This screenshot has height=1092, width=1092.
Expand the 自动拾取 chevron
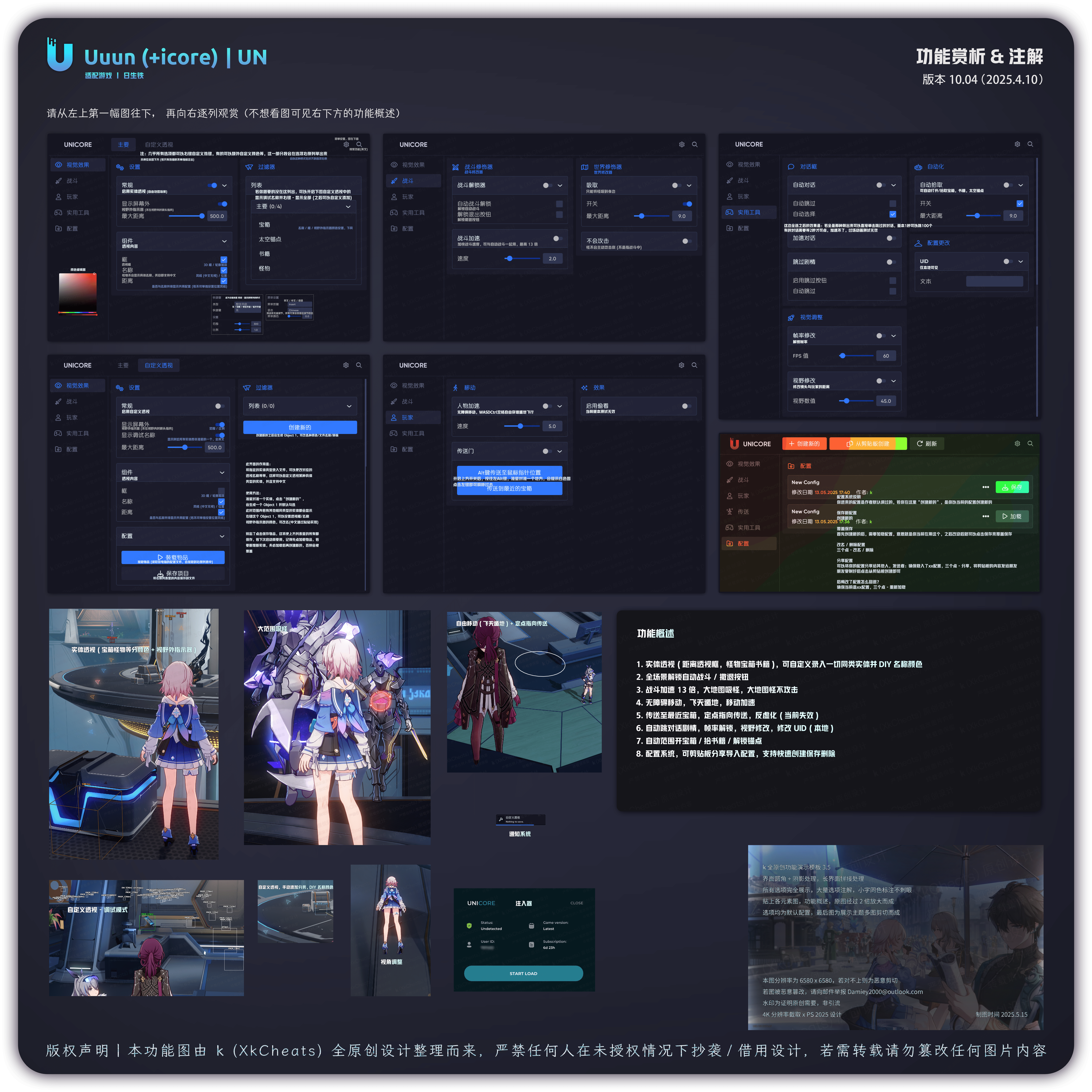pyautogui.click(x=1021, y=185)
